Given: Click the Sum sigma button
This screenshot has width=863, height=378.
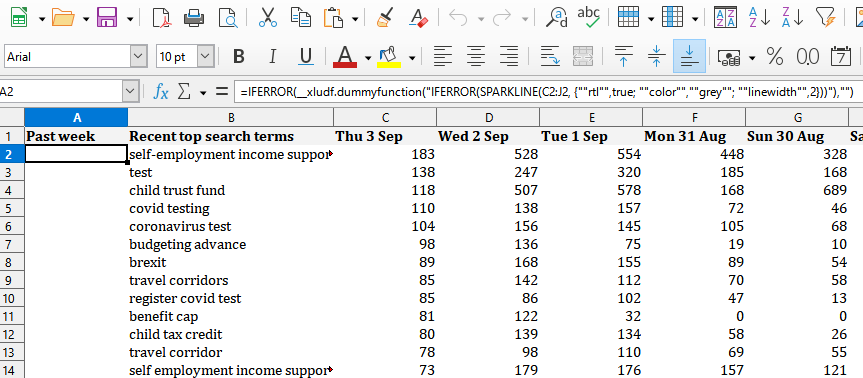Looking at the screenshot, I should pos(184,92).
